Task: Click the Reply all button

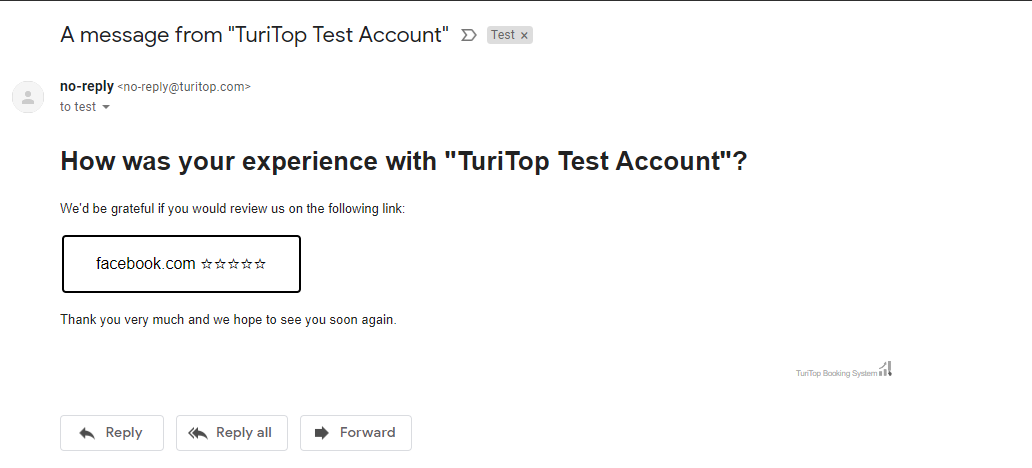Action: [x=232, y=432]
